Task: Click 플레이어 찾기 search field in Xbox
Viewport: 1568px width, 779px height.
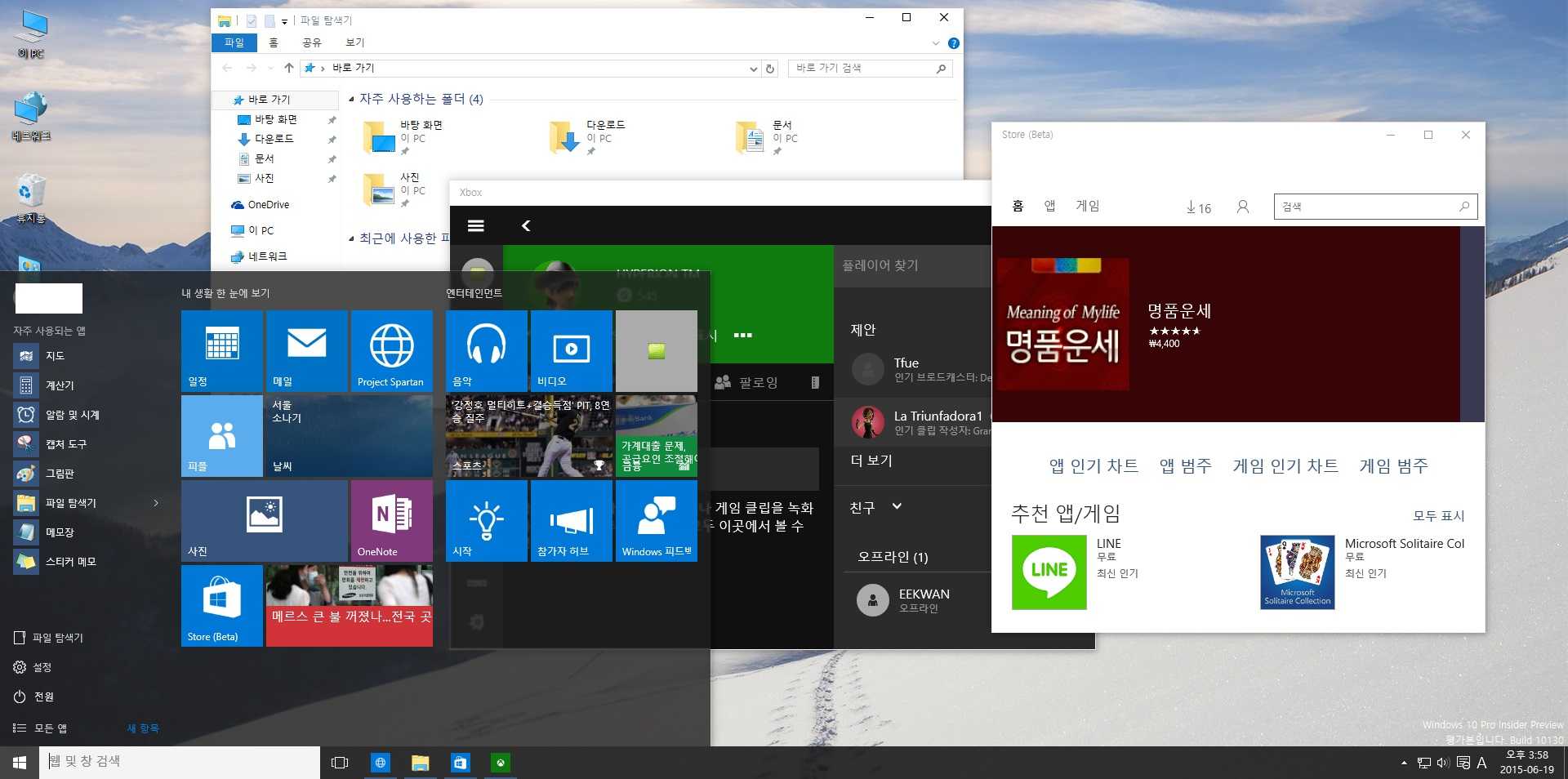Action: [913, 266]
